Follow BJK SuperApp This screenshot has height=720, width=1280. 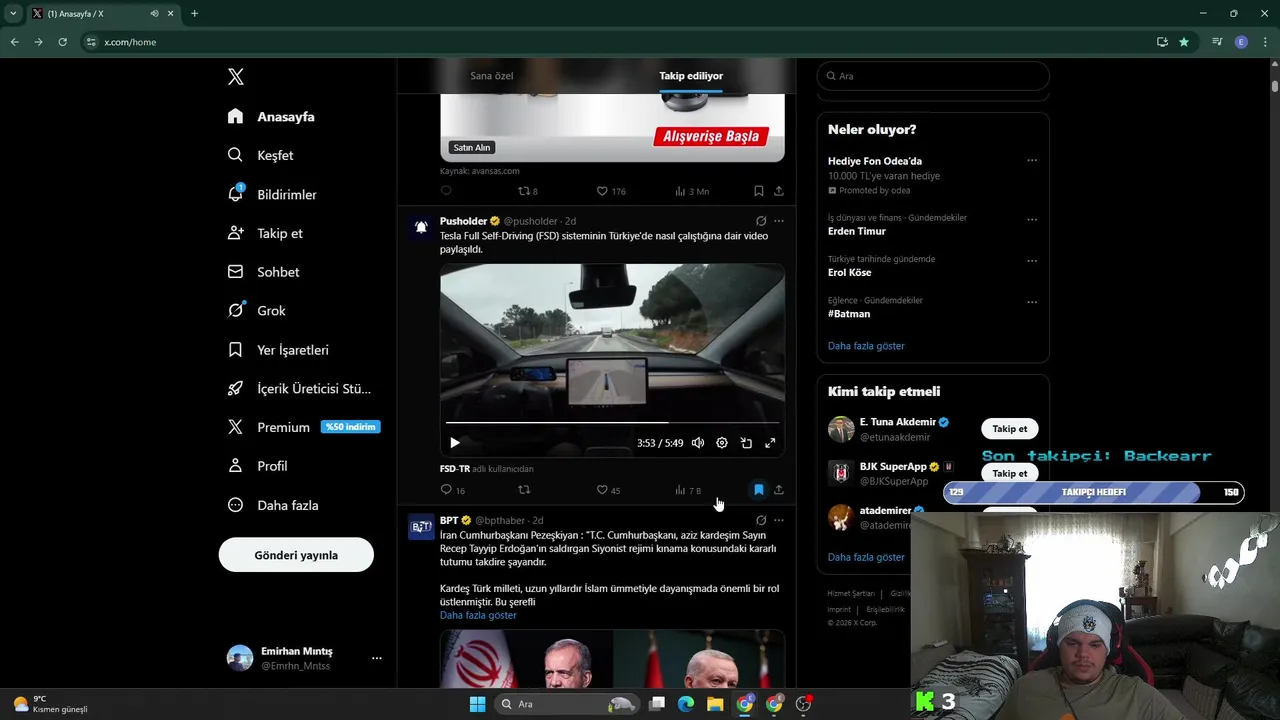point(1010,472)
